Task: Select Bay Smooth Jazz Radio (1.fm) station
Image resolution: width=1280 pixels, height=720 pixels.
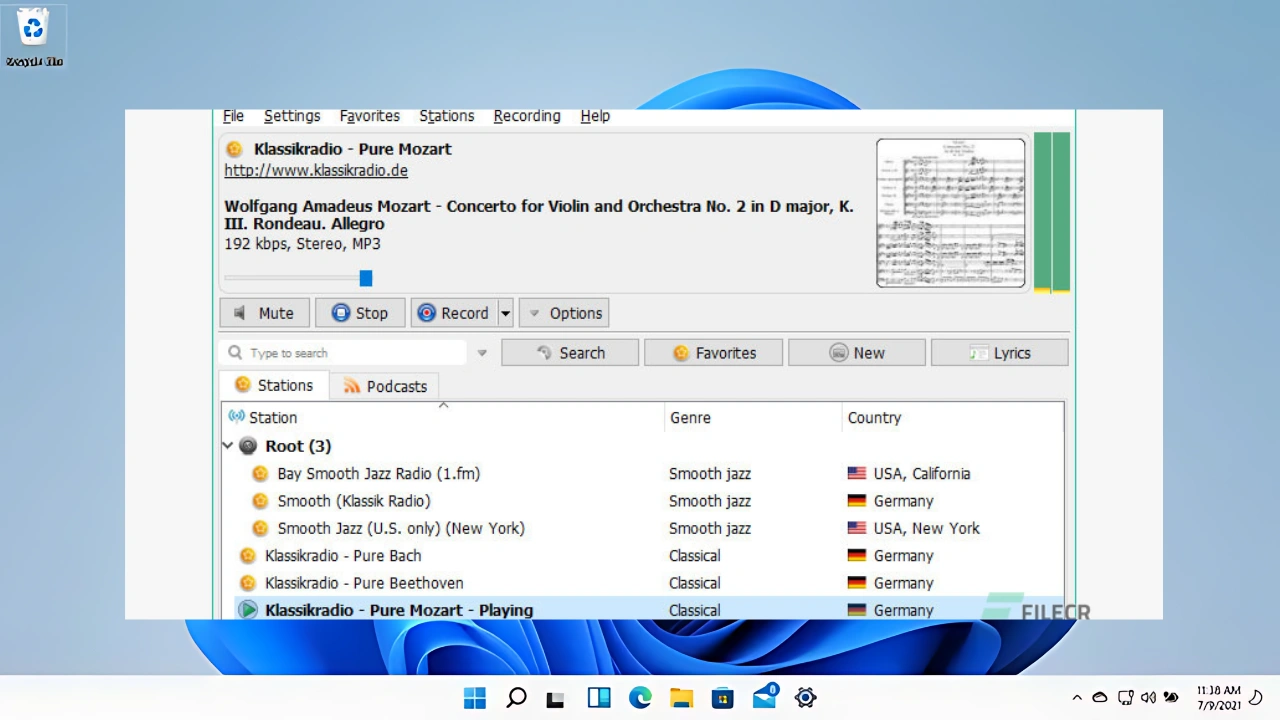Action: coord(379,474)
